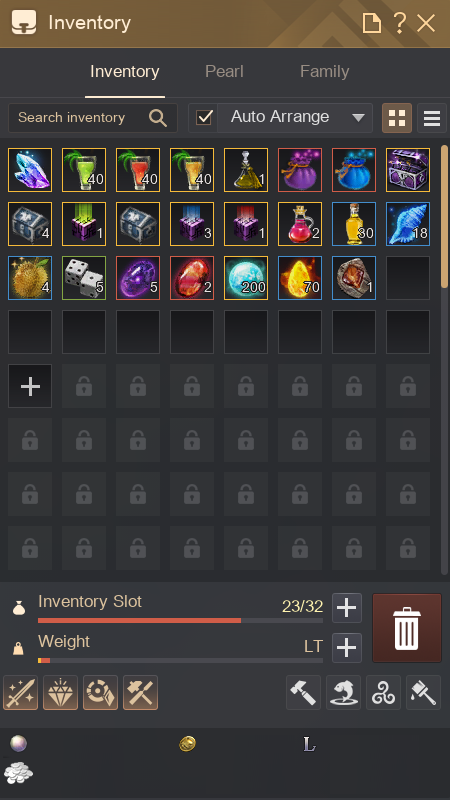Expand the Auto Arrange dropdown arrow
Image resolution: width=450 pixels, height=800 pixels.
click(x=359, y=118)
